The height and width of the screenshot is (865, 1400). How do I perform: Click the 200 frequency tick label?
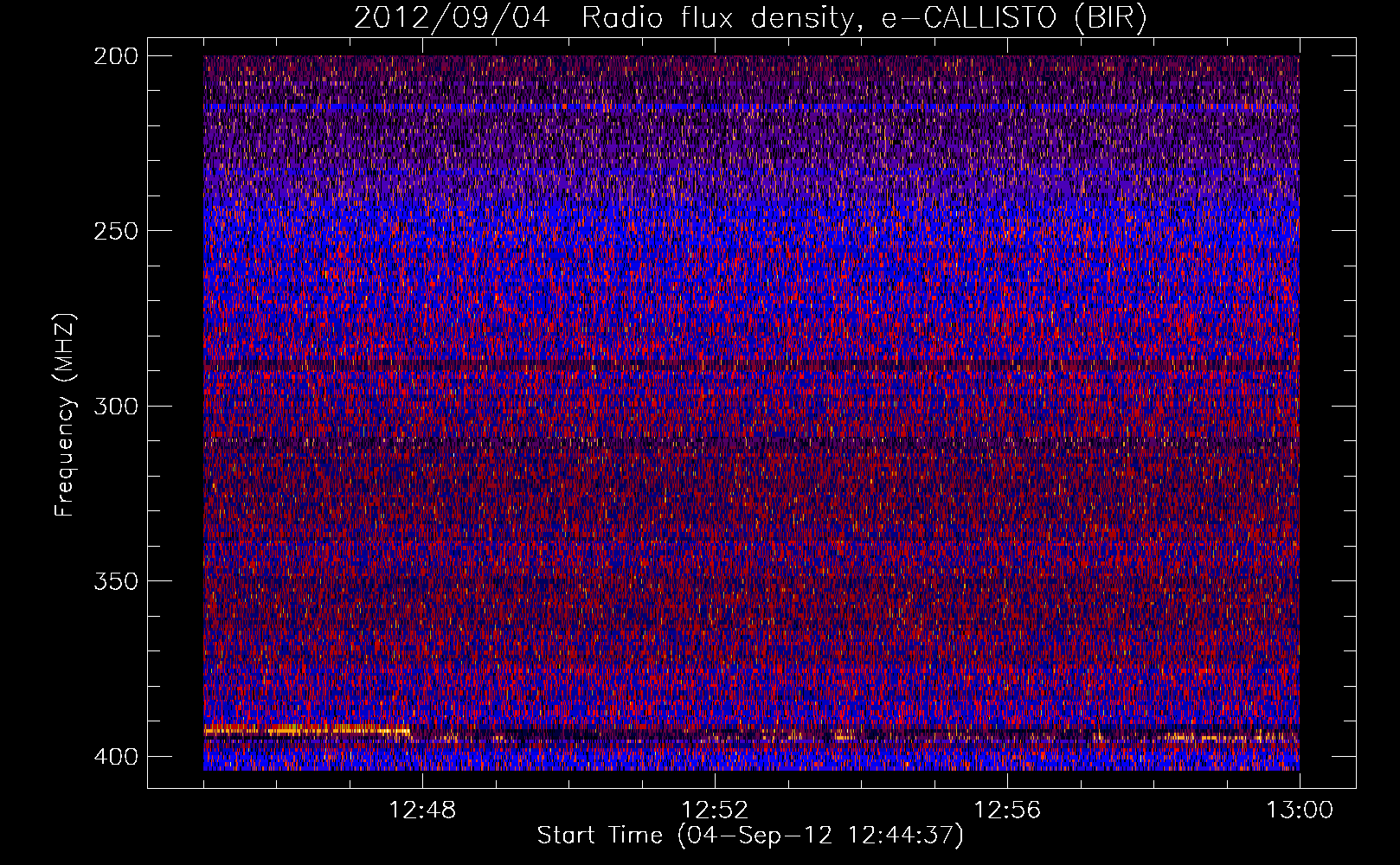115,56
